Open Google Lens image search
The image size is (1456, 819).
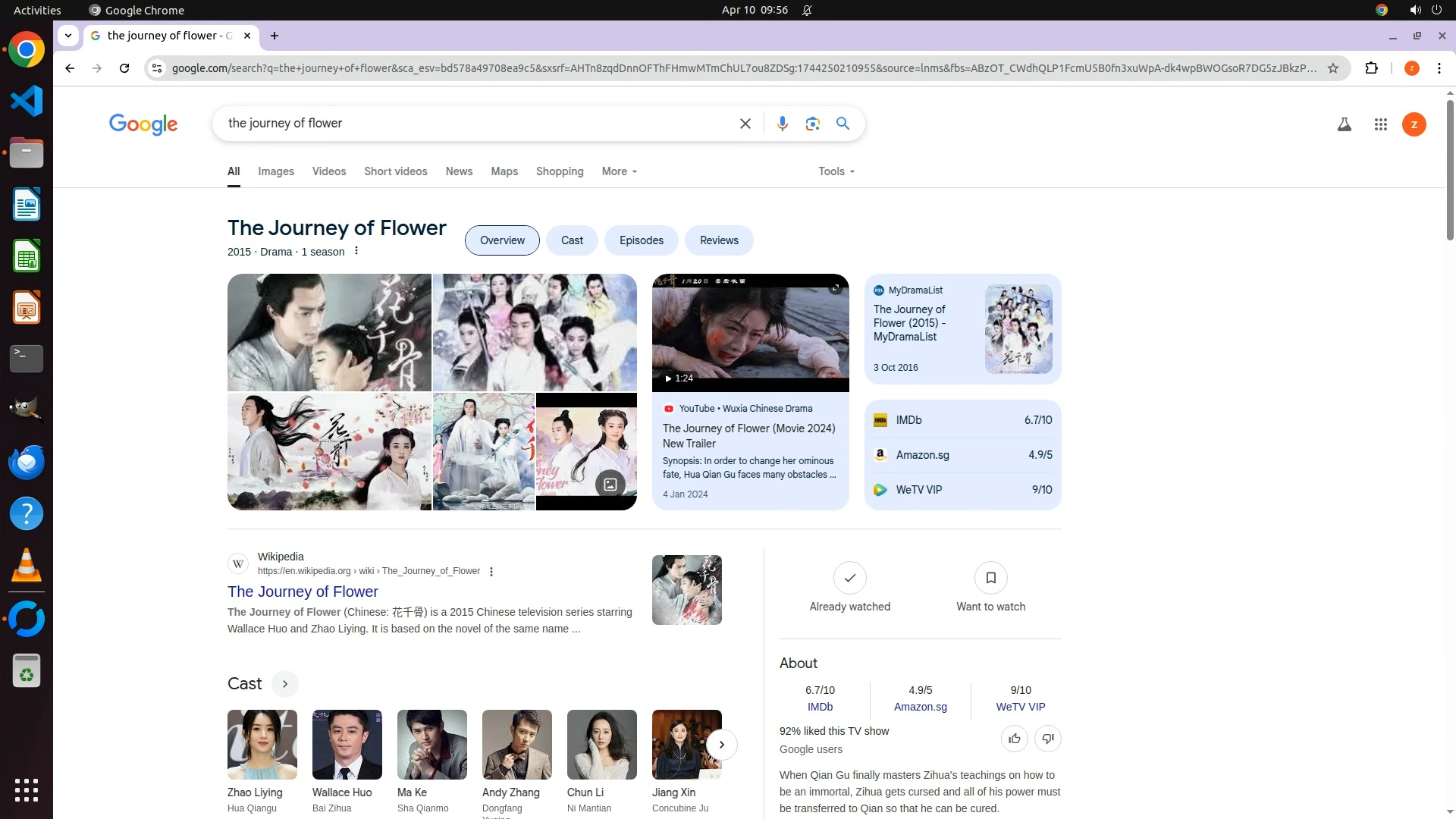[812, 124]
